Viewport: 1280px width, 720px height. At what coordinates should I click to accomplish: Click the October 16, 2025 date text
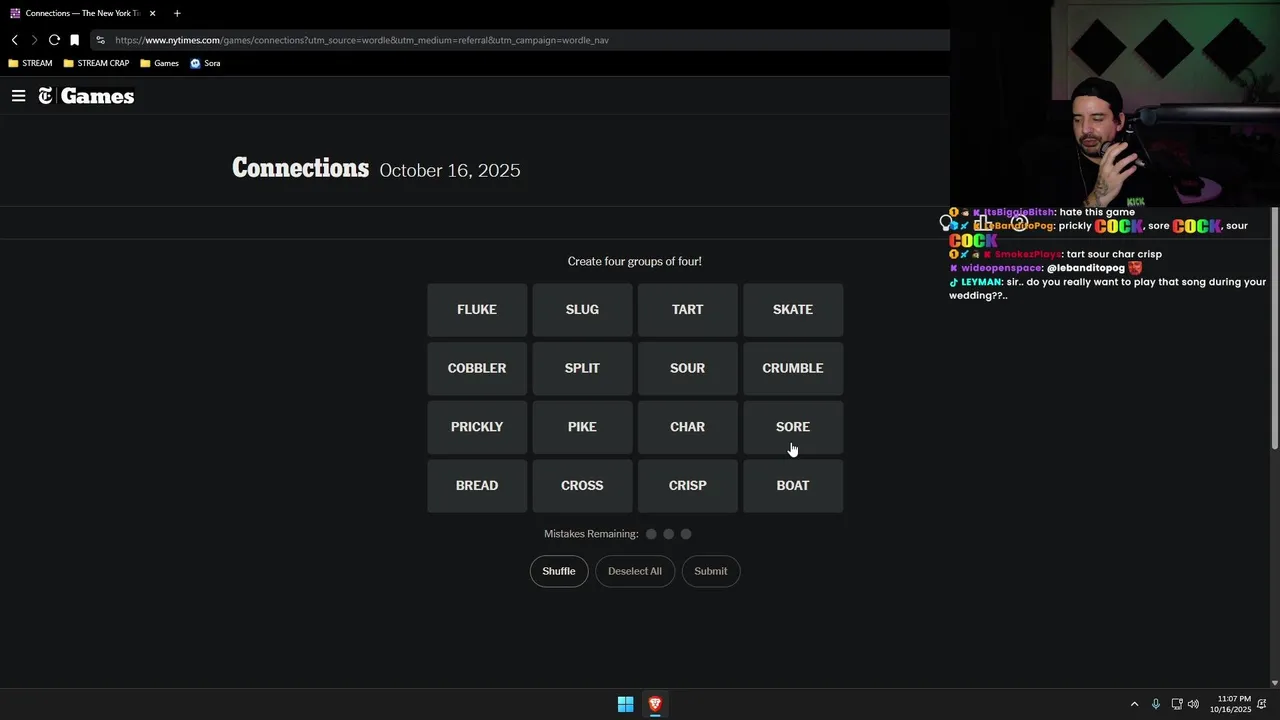pos(450,170)
